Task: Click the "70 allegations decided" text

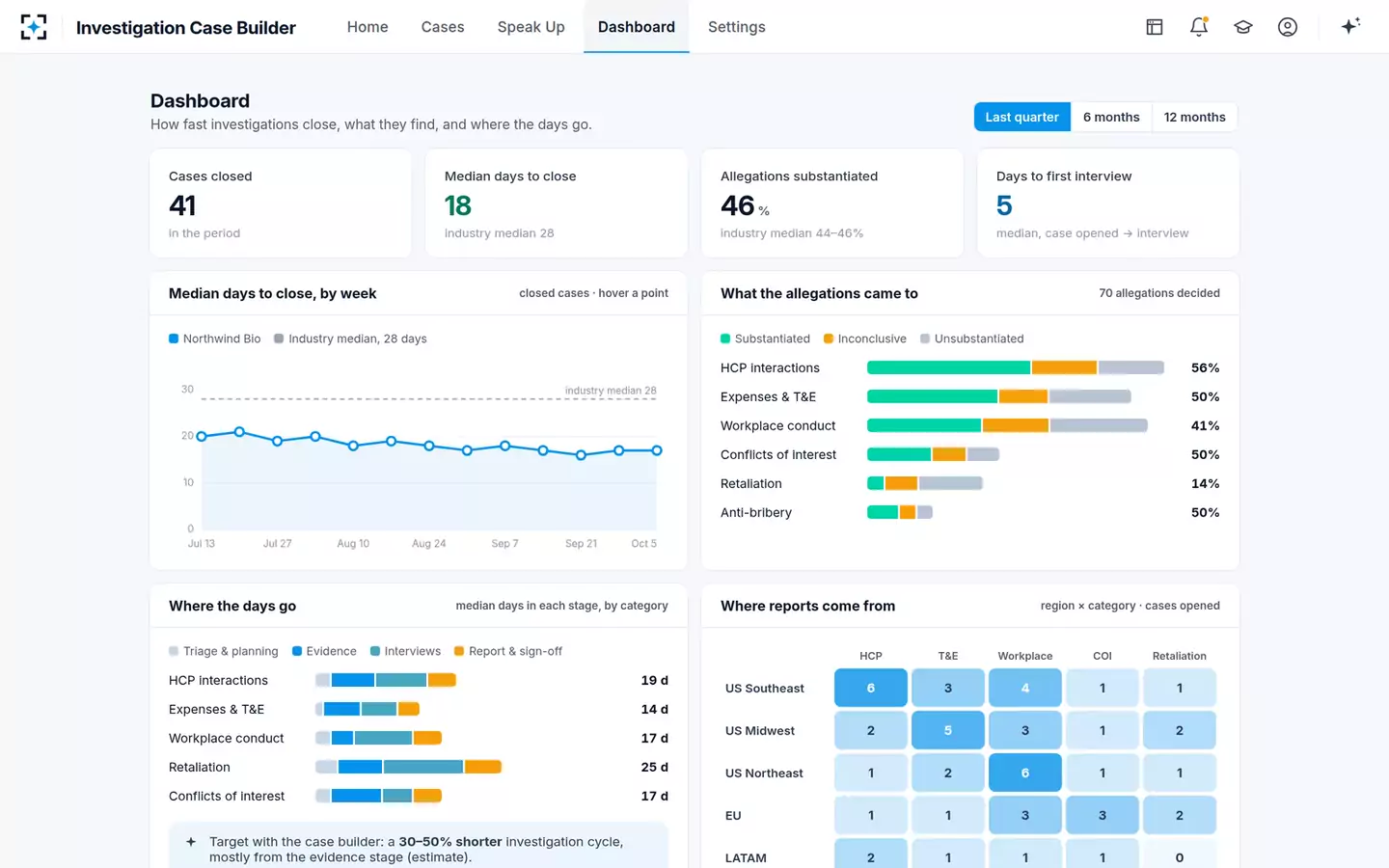Action: (x=1159, y=293)
